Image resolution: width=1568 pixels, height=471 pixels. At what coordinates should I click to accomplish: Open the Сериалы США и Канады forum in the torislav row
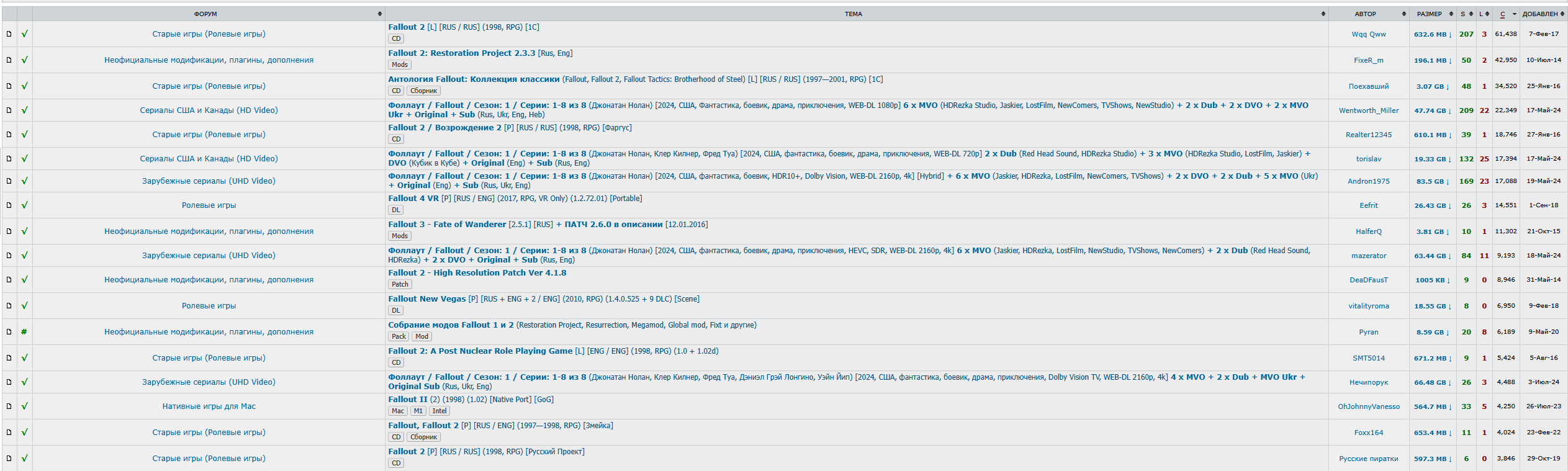pos(209,159)
